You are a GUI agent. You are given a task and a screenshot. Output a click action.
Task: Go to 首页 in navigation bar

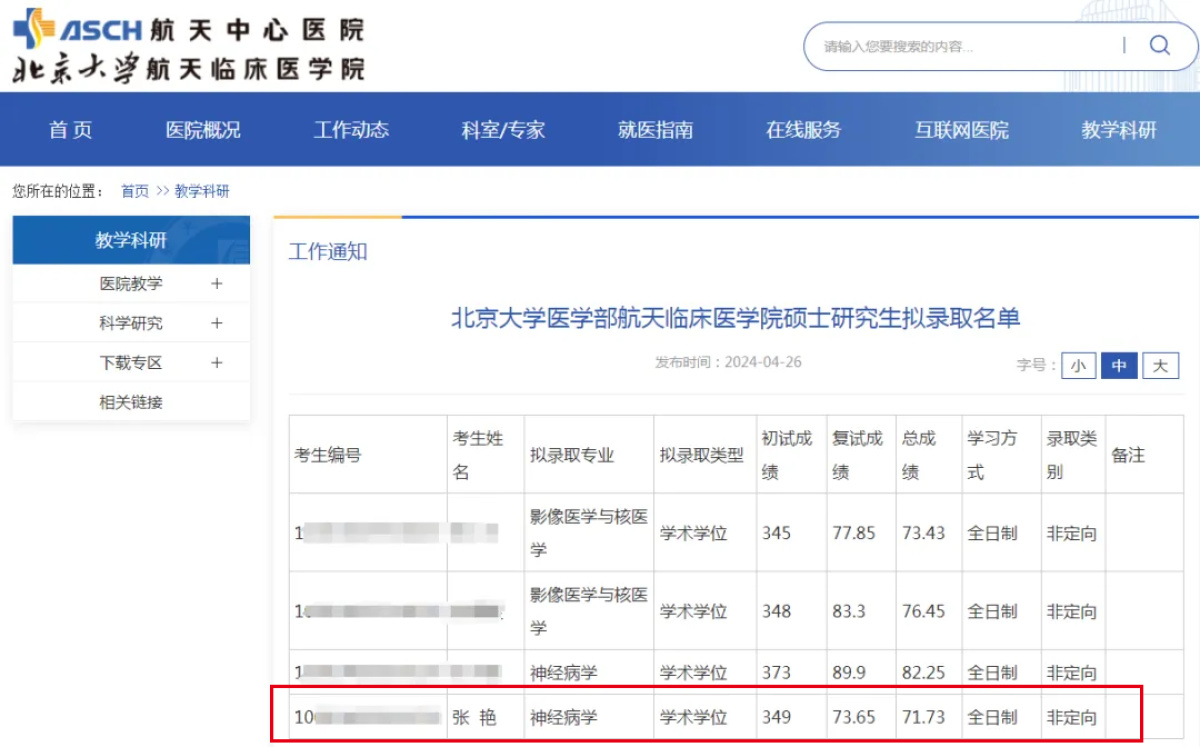point(71,130)
